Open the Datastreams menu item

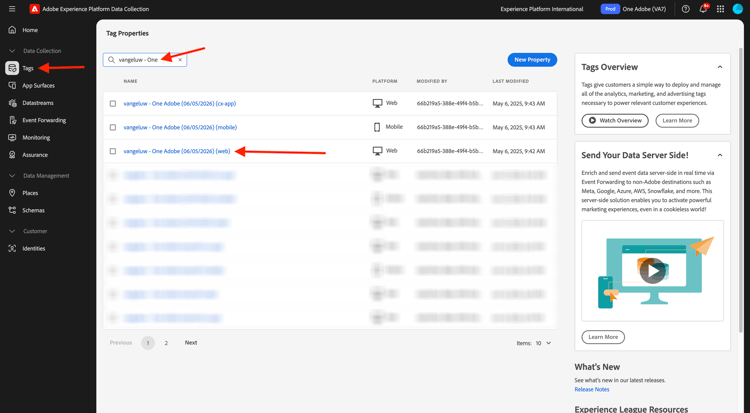pyautogui.click(x=38, y=102)
